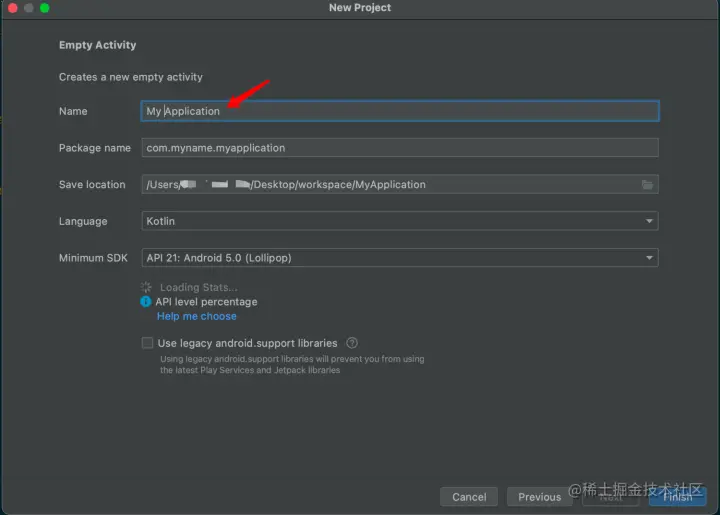Screen dimensions: 720x515
Task: Open the Language dropdown showing Kotlin
Action: tap(399, 221)
